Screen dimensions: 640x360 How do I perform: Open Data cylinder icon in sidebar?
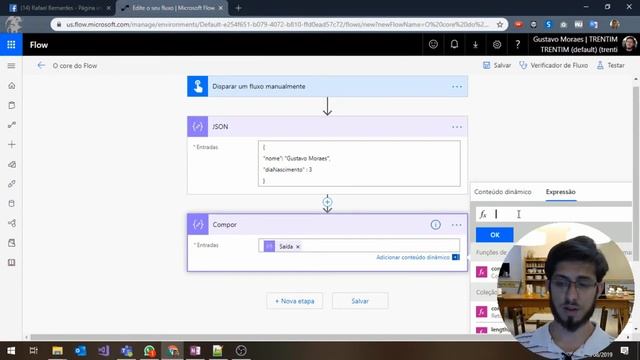11,203
